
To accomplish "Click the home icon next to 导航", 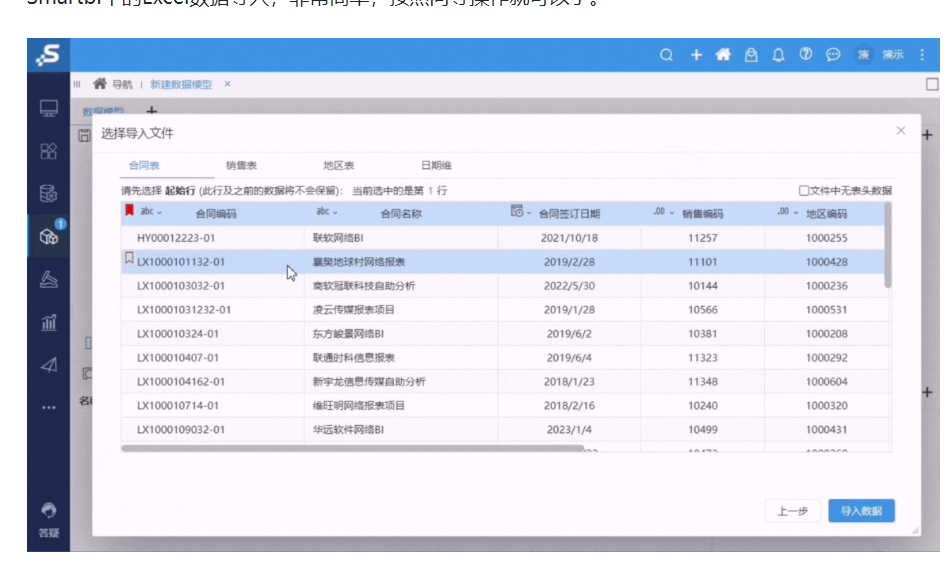I will [x=100, y=84].
